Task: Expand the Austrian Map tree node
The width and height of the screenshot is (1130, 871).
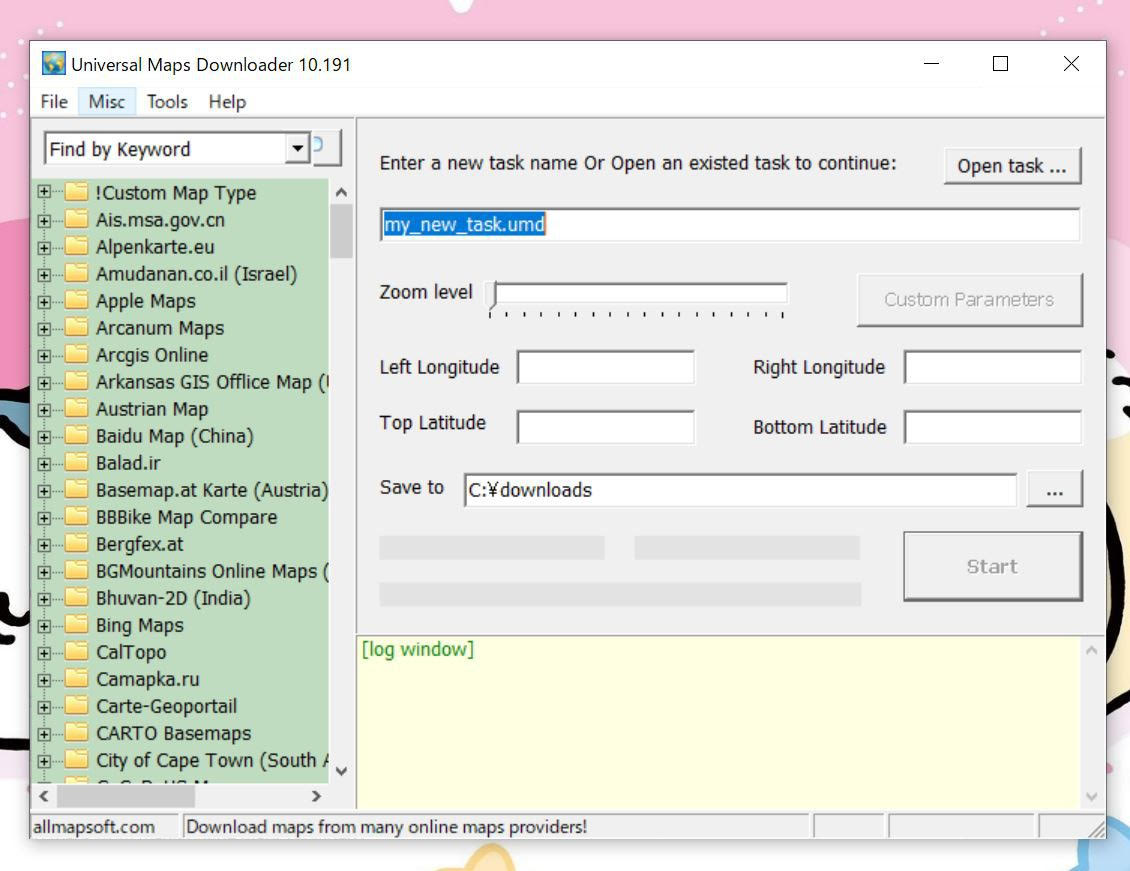Action: (44, 409)
